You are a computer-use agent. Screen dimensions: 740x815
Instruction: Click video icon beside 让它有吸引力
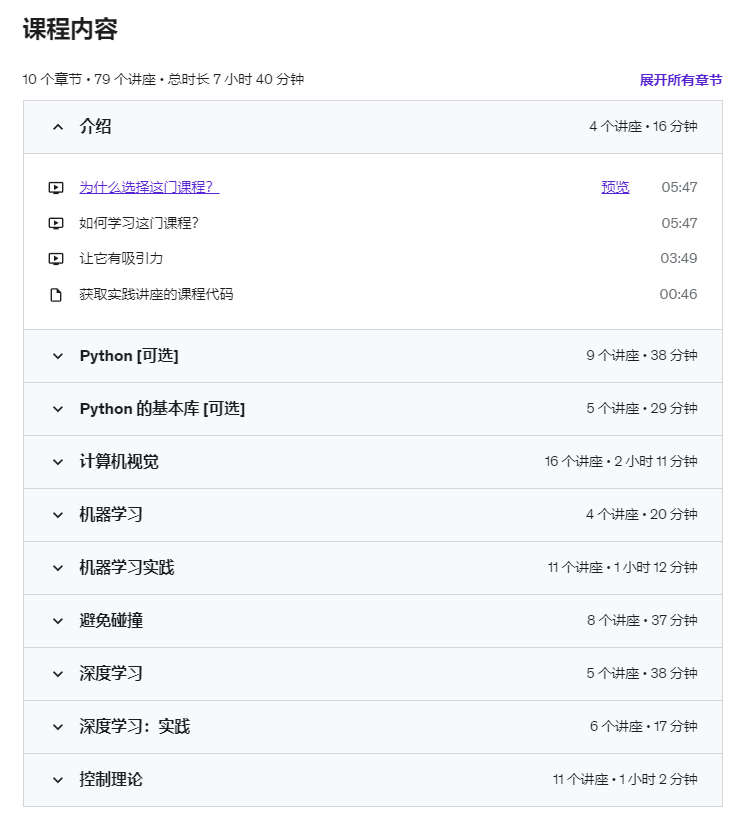coord(56,259)
